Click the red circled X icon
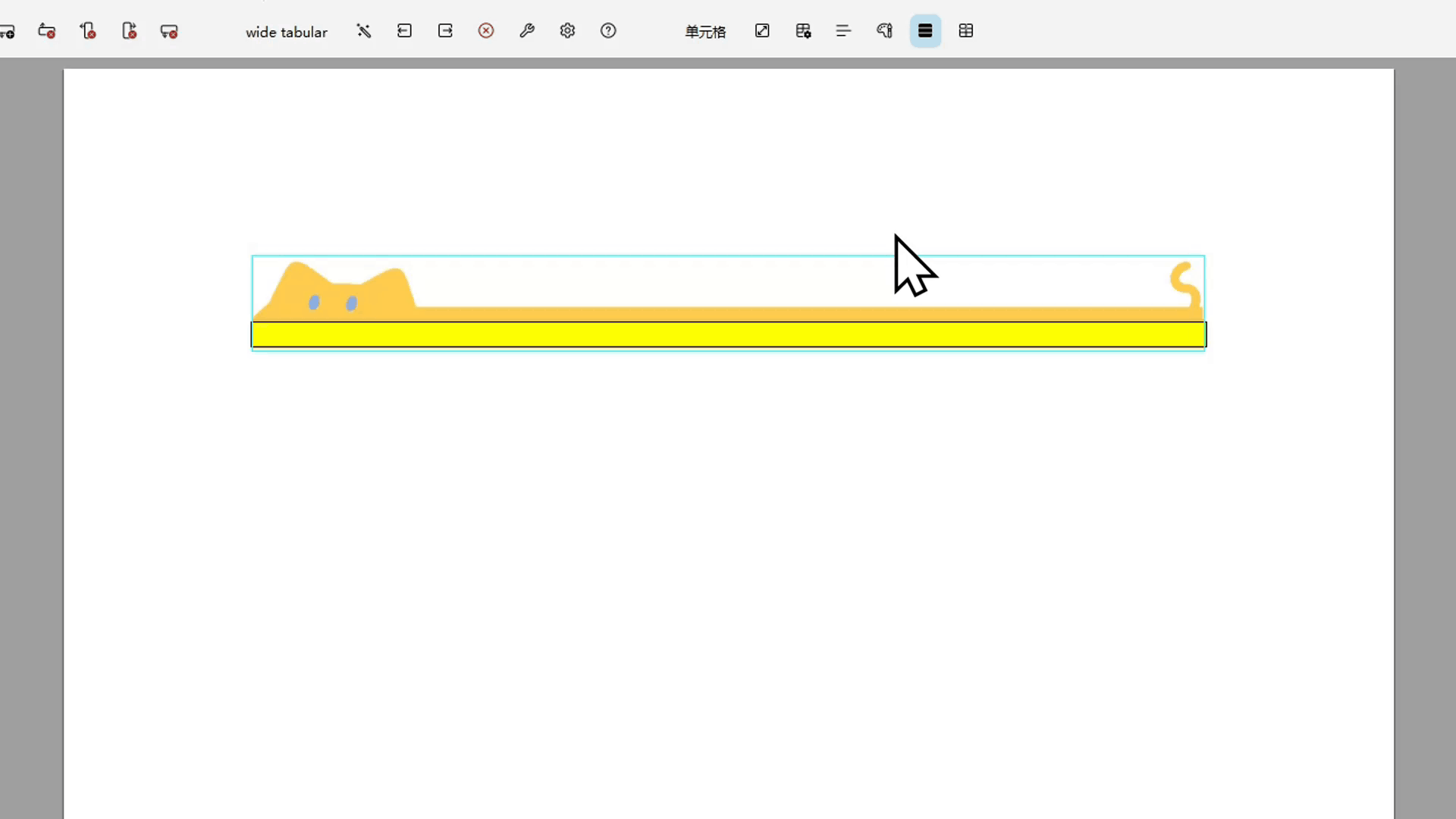The image size is (1456, 819). pyautogui.click(x=486, y=31)
